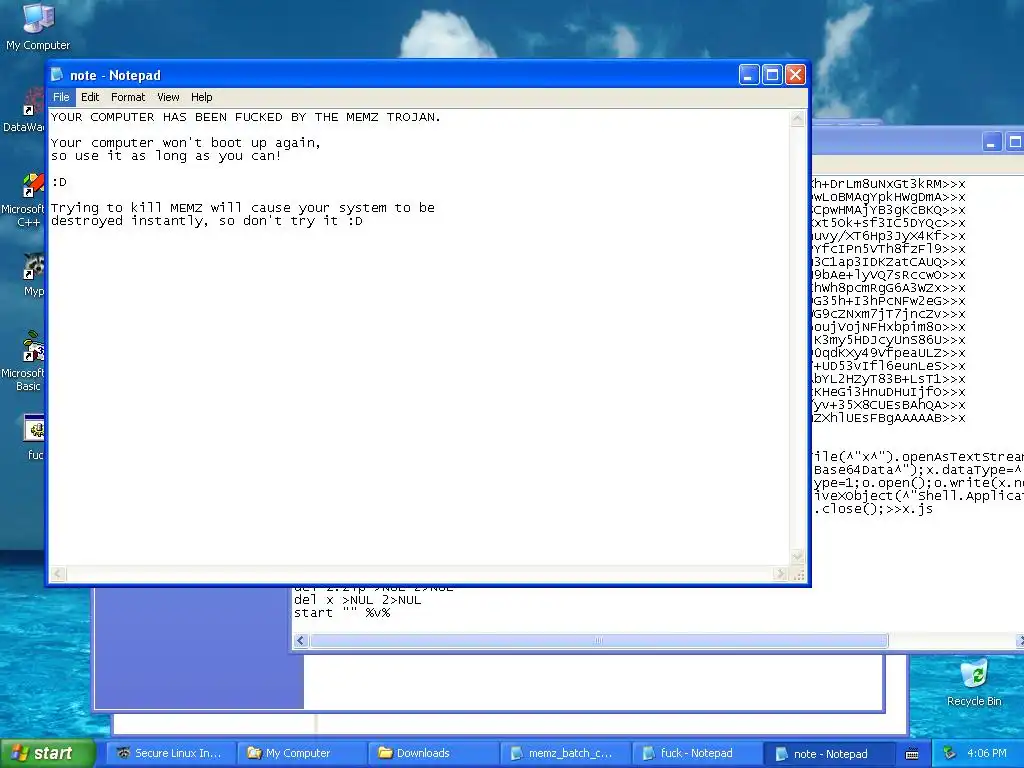
Task: Switch to memz_batch_c... taskbar item
Action: pyautogui.click(x=566, y=753)
